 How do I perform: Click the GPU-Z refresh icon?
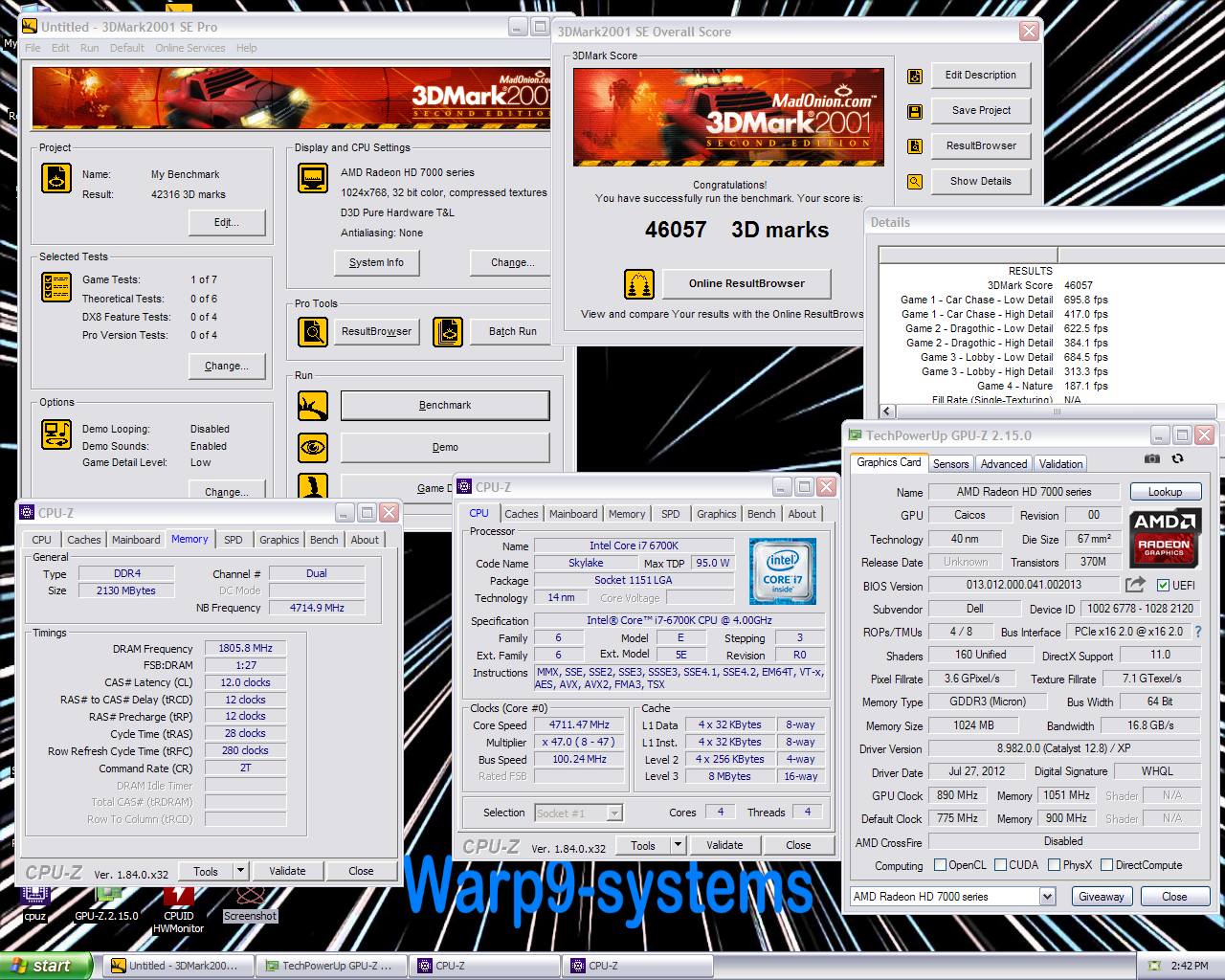pyautogui.click(x=1178, y=459)
